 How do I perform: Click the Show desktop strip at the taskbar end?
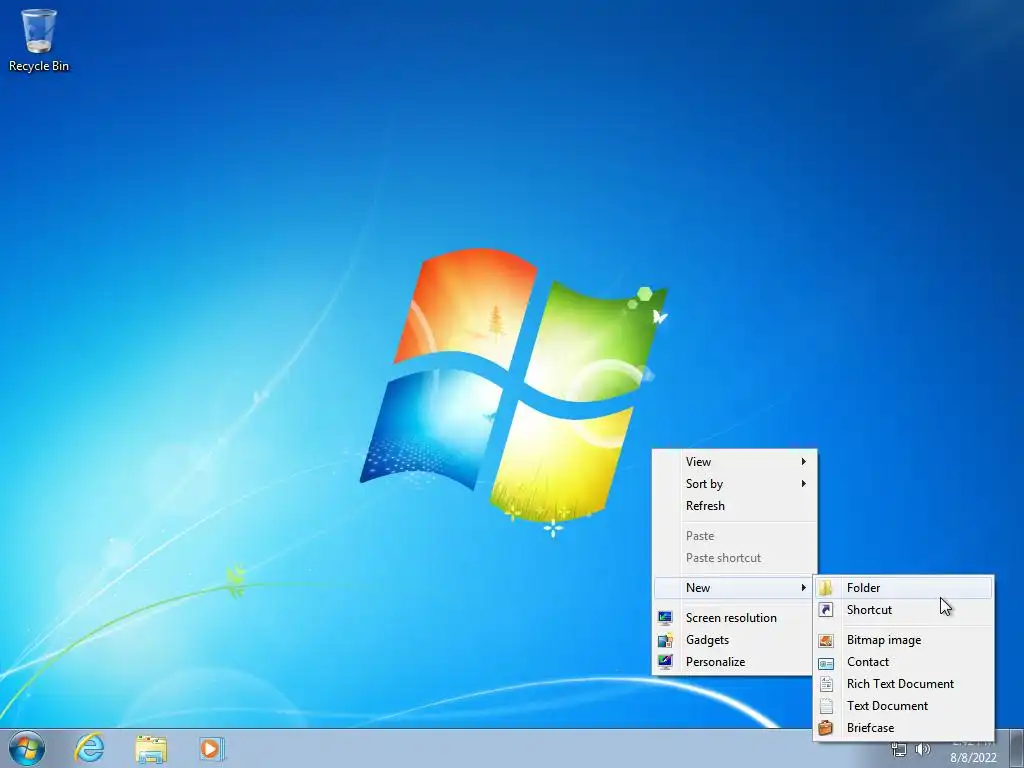(1017, 748)
